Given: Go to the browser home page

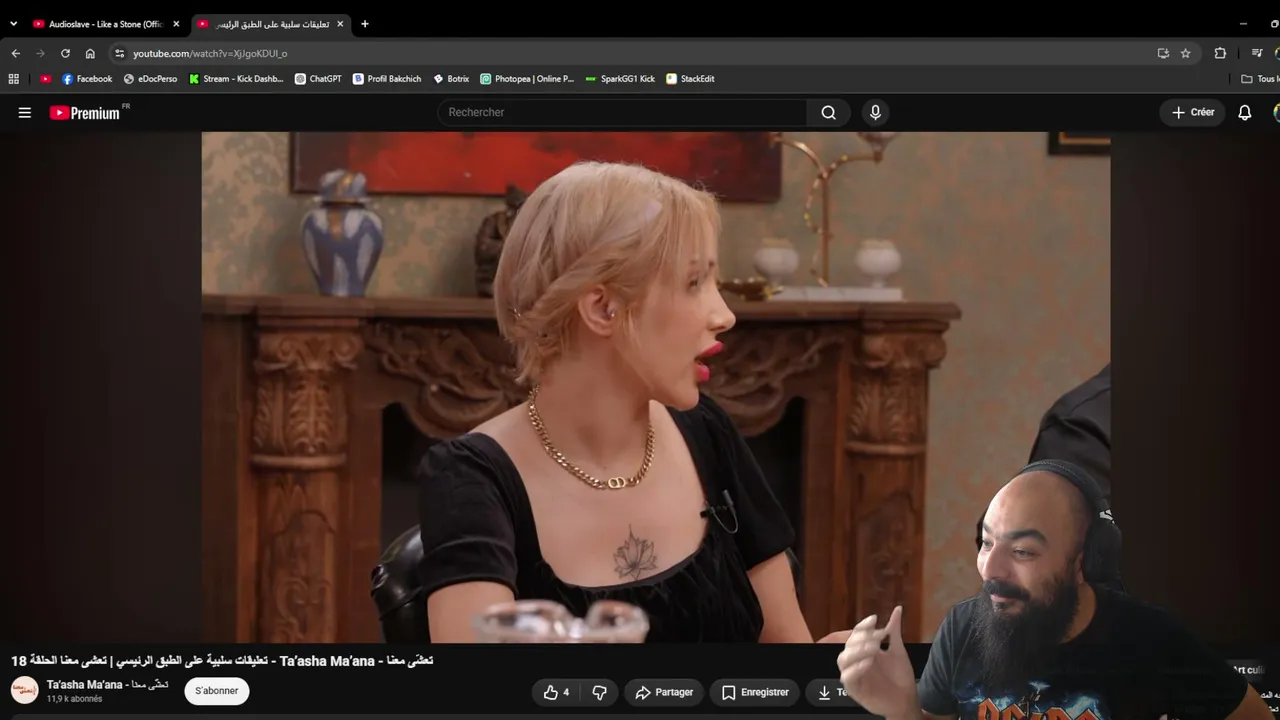Looking at the screenshot, I should pyautogui.click(x=90, y=53).
